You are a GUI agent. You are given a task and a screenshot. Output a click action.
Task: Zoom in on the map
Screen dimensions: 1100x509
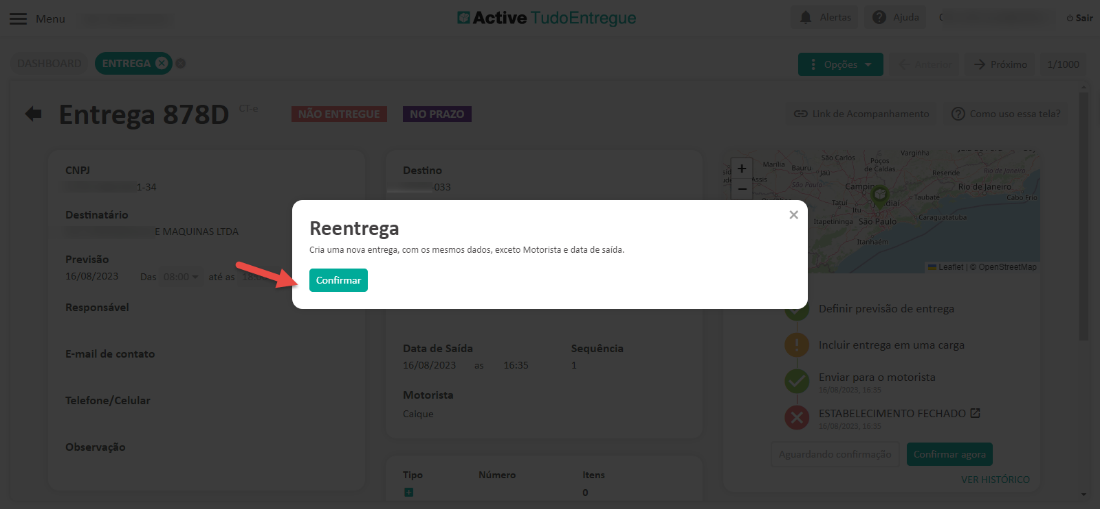(x=741, y=169)
